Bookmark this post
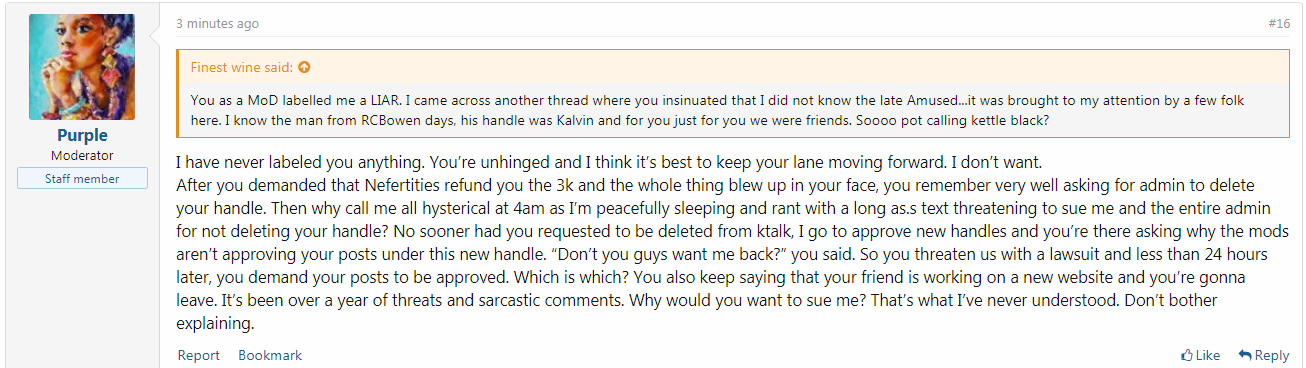 (270, 355)
